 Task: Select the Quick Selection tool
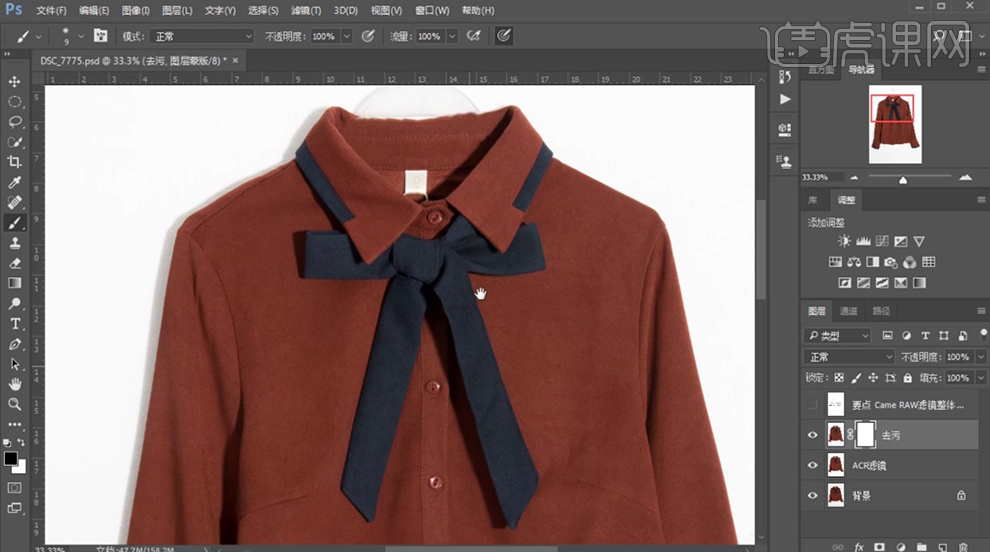tap(15, 142)
